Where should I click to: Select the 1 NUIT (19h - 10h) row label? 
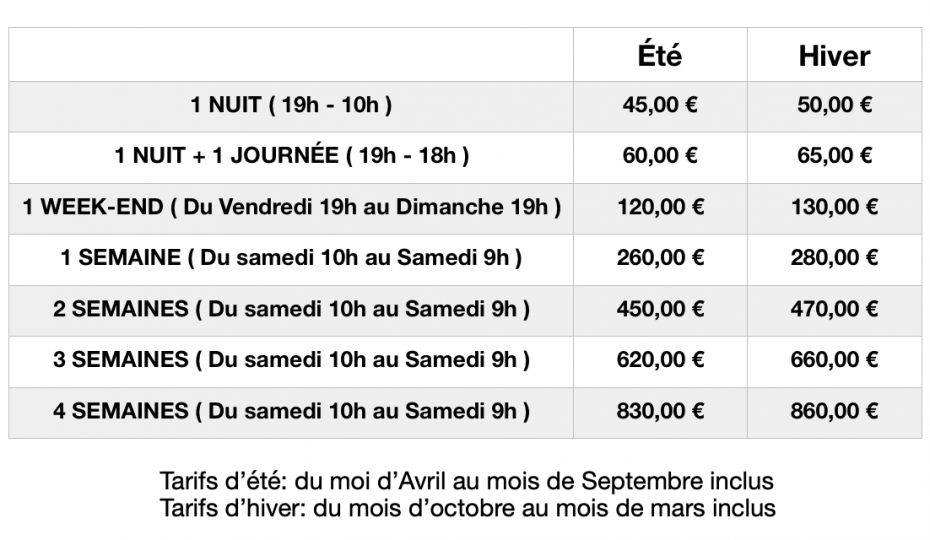[x=291, y=105]
